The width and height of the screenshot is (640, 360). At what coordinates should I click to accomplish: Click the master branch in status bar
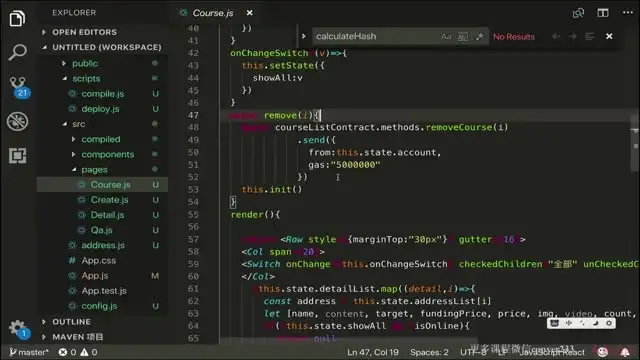point(29,352)
